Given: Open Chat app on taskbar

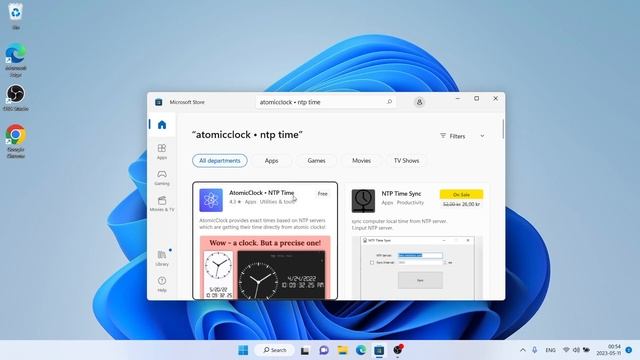Looking at the screenshot, I should pos(324,350).
